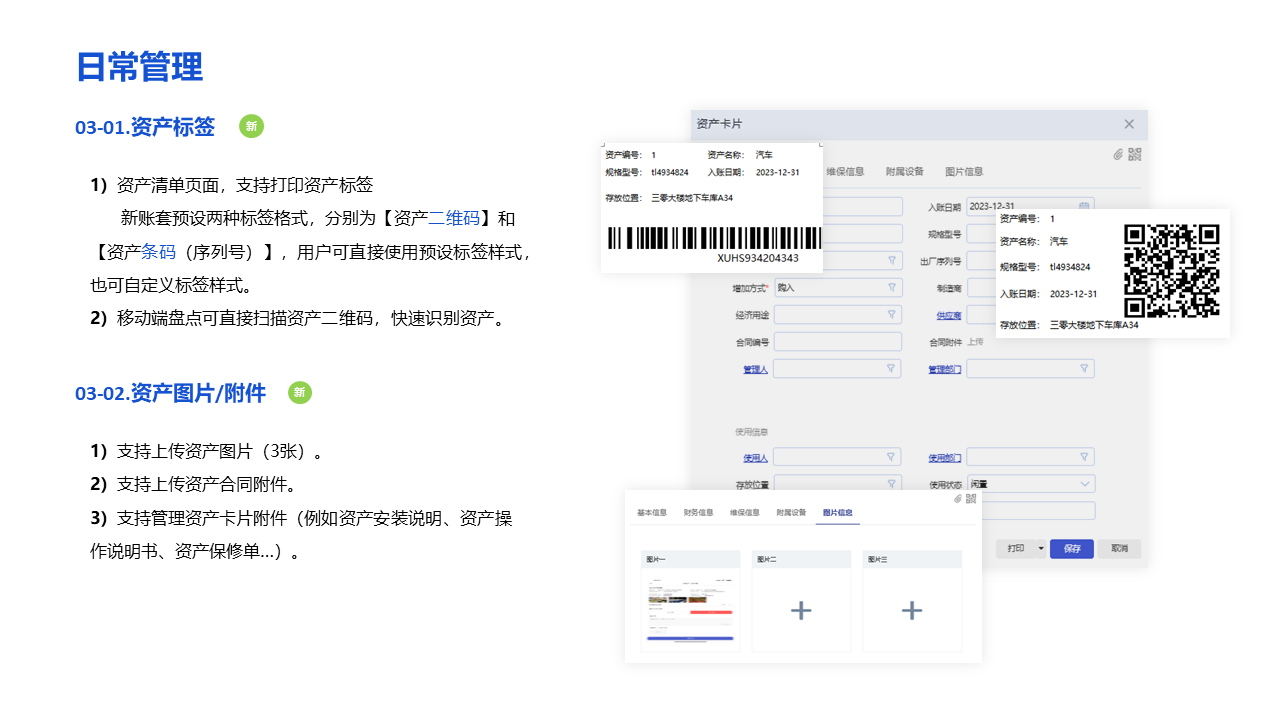Add an image in the 图片三 slot

pos(911,610)
